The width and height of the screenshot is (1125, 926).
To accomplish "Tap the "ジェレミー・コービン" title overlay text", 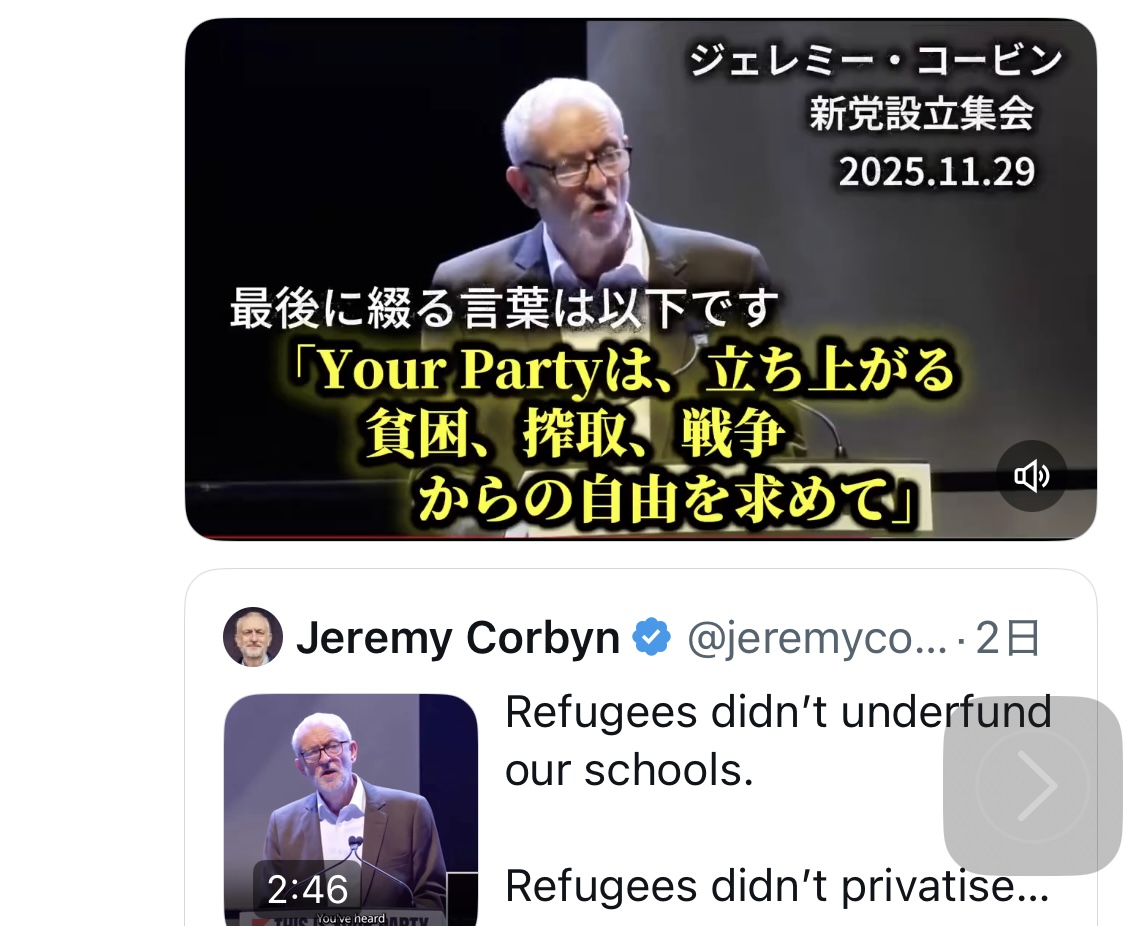I will pyautogui.click(x=874, y=62).
